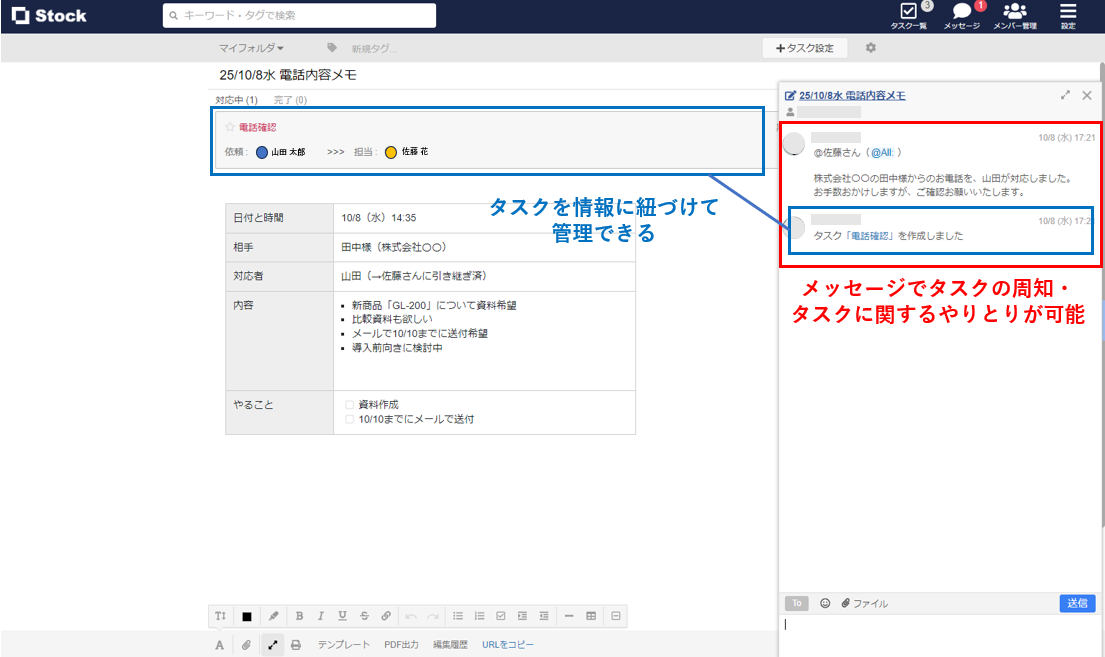Check the 10/10までにメールで送付 item
Screen dimensions: 1105x657
(x=348, y=420)
